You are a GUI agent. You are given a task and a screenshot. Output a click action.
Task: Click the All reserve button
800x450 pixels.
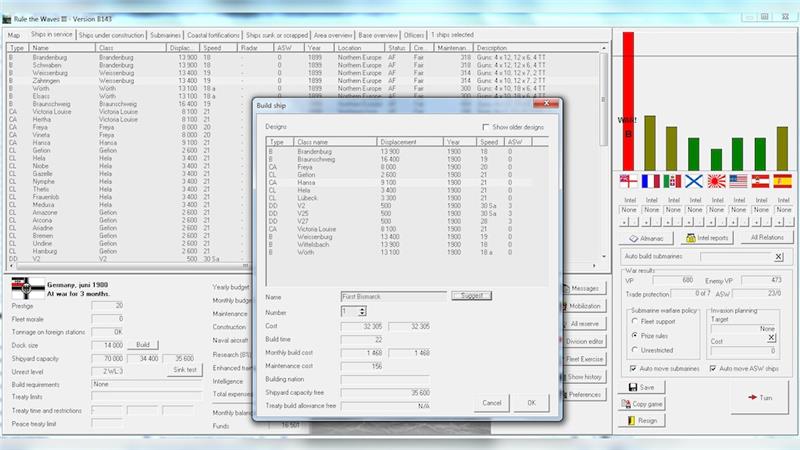click(584, 323)
